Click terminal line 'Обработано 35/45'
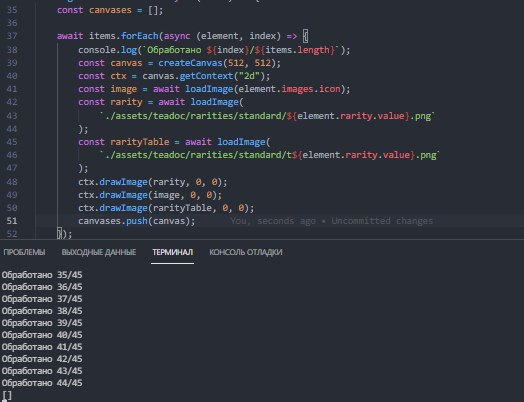 click(x=42, y=275)
